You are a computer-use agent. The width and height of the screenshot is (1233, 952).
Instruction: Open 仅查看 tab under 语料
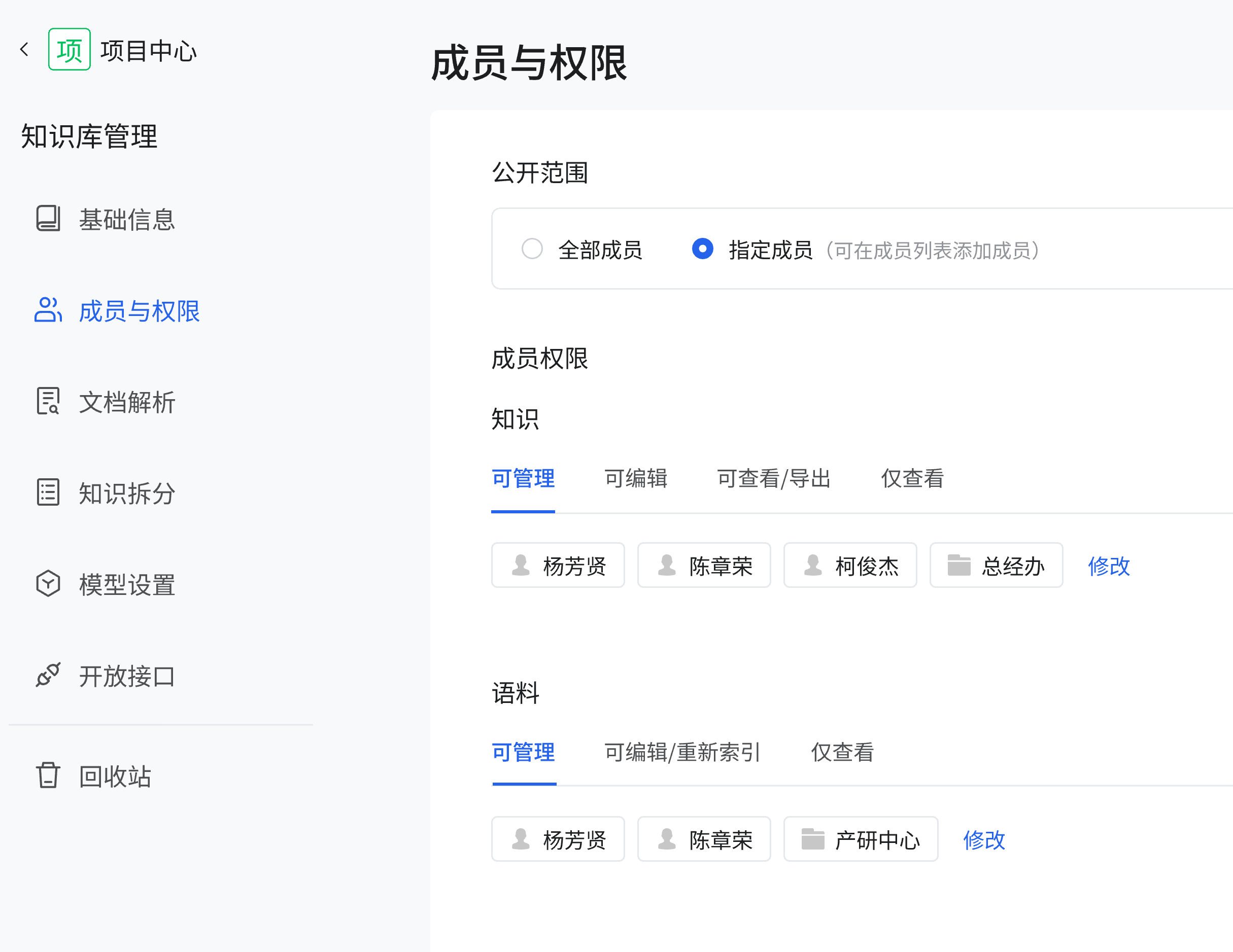click(842, 752)
